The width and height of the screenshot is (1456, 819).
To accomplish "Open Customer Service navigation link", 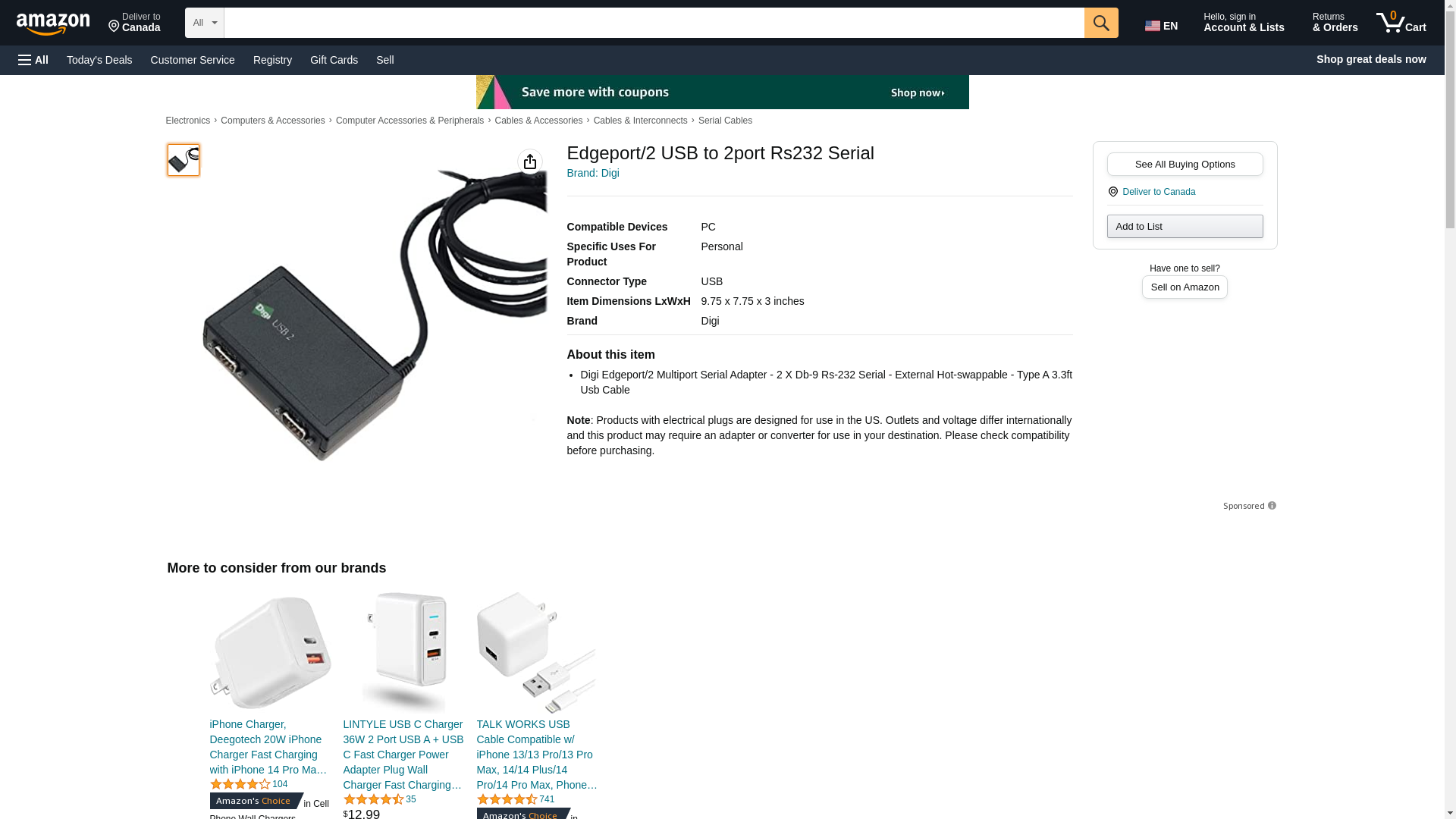I will (193, 60).
